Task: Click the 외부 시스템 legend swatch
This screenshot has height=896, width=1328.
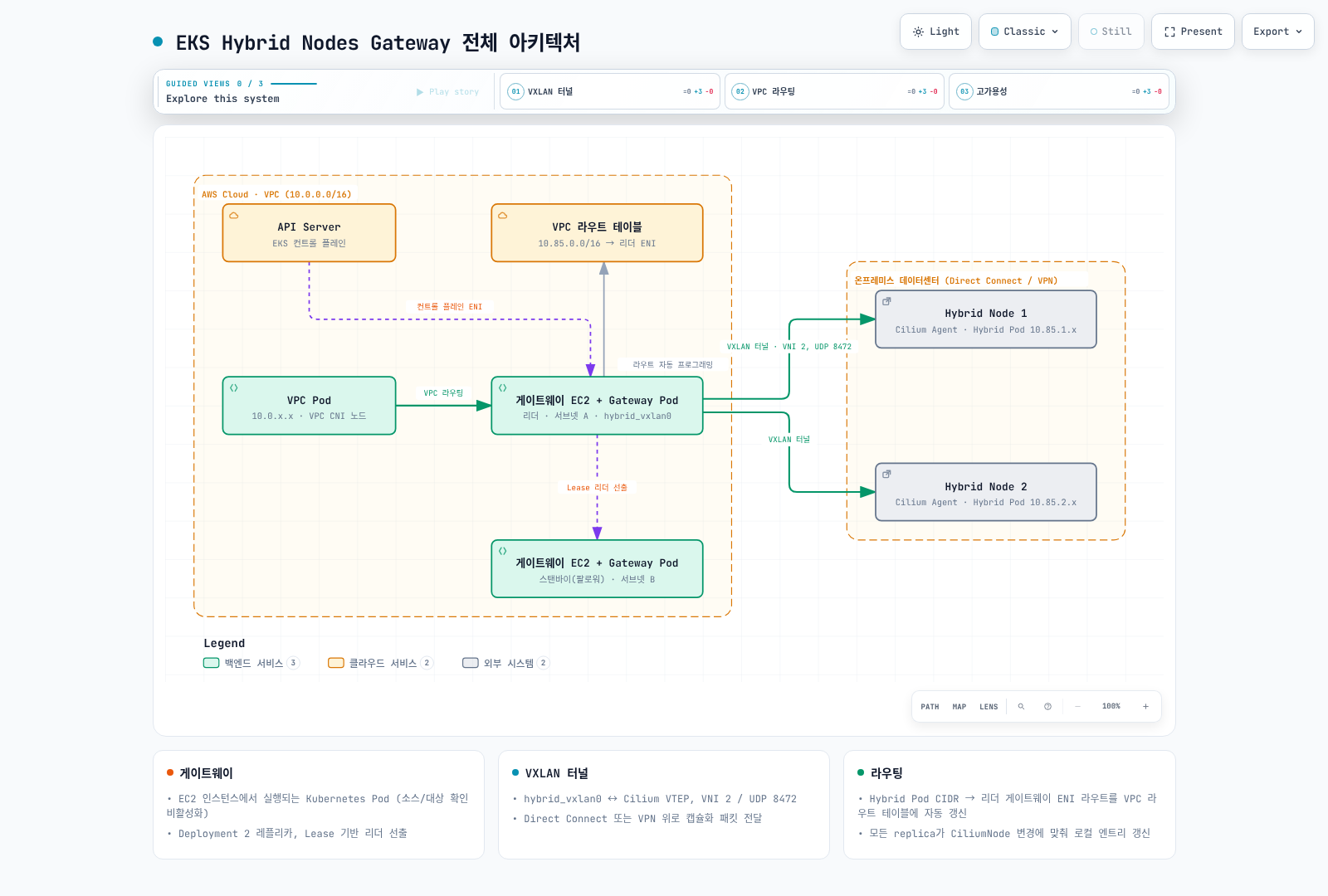Action: click(x=471, y=663)
